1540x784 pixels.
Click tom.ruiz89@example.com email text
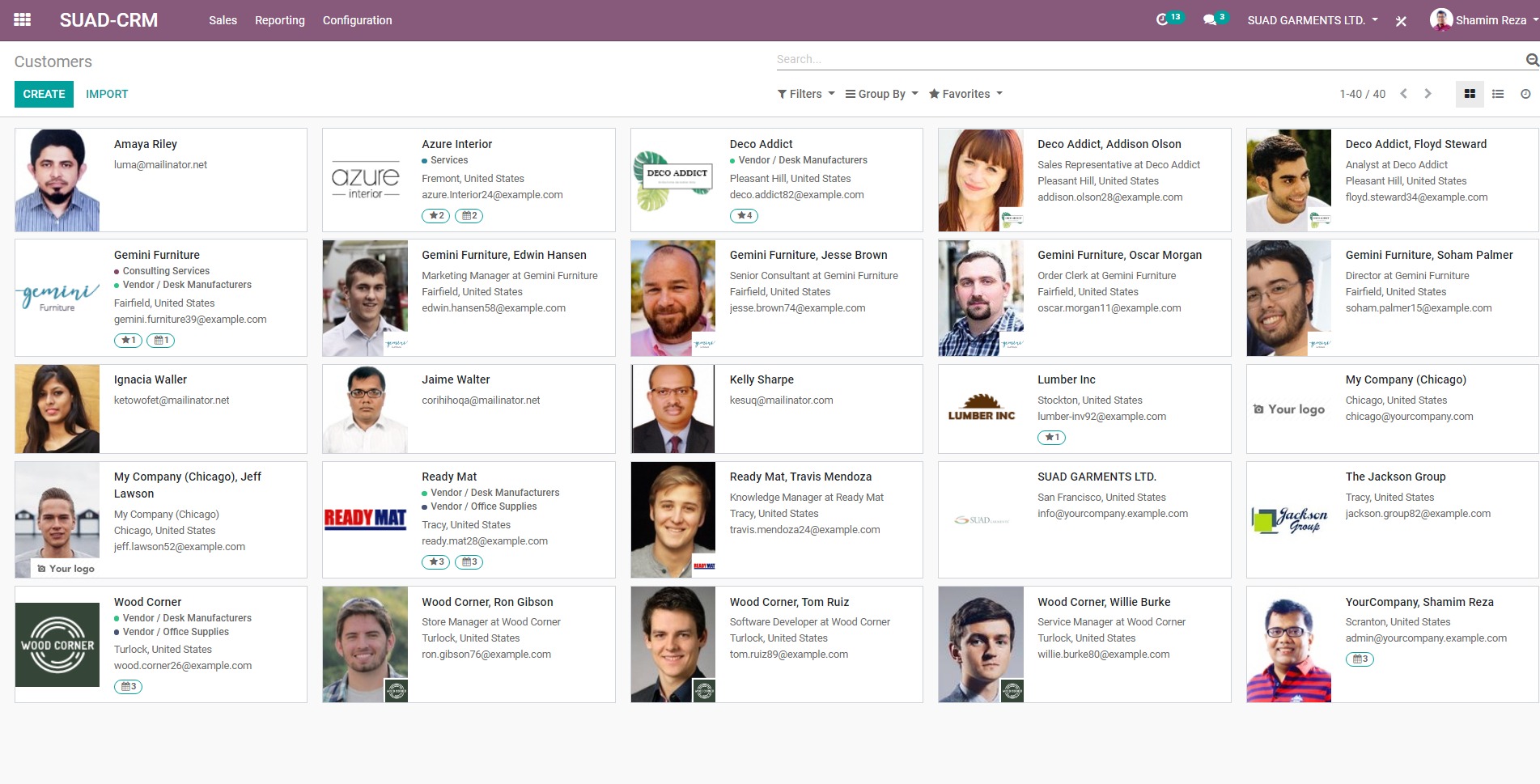788,655
